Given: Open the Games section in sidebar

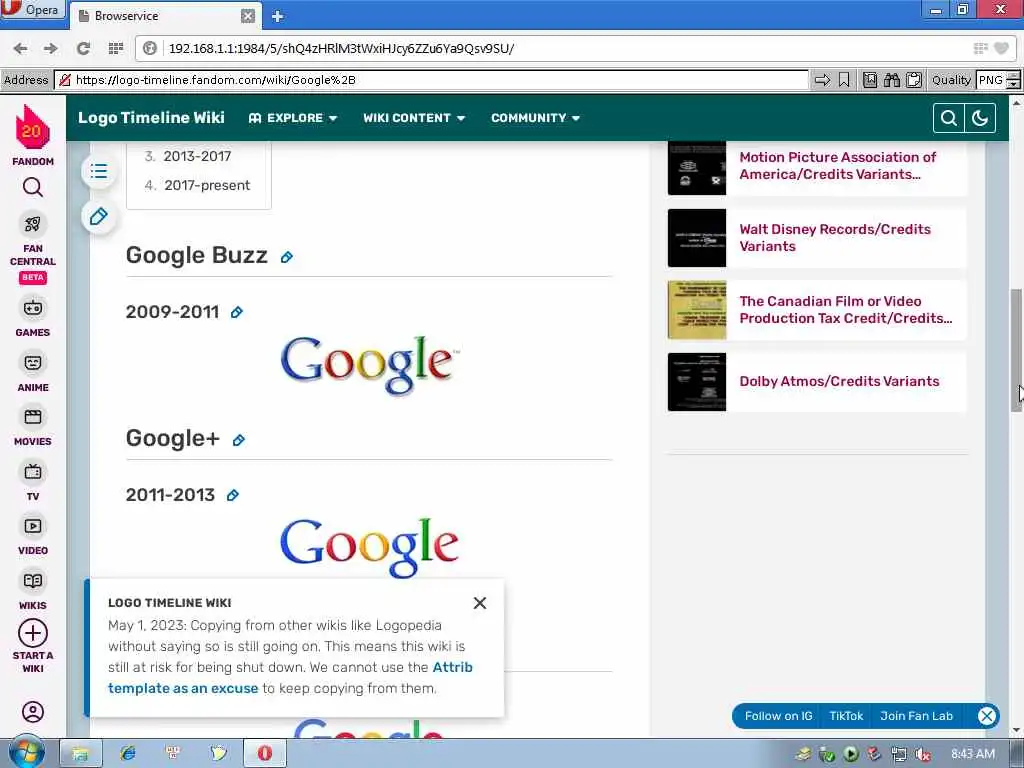Looking at the screenshot, I should [33, 317].
